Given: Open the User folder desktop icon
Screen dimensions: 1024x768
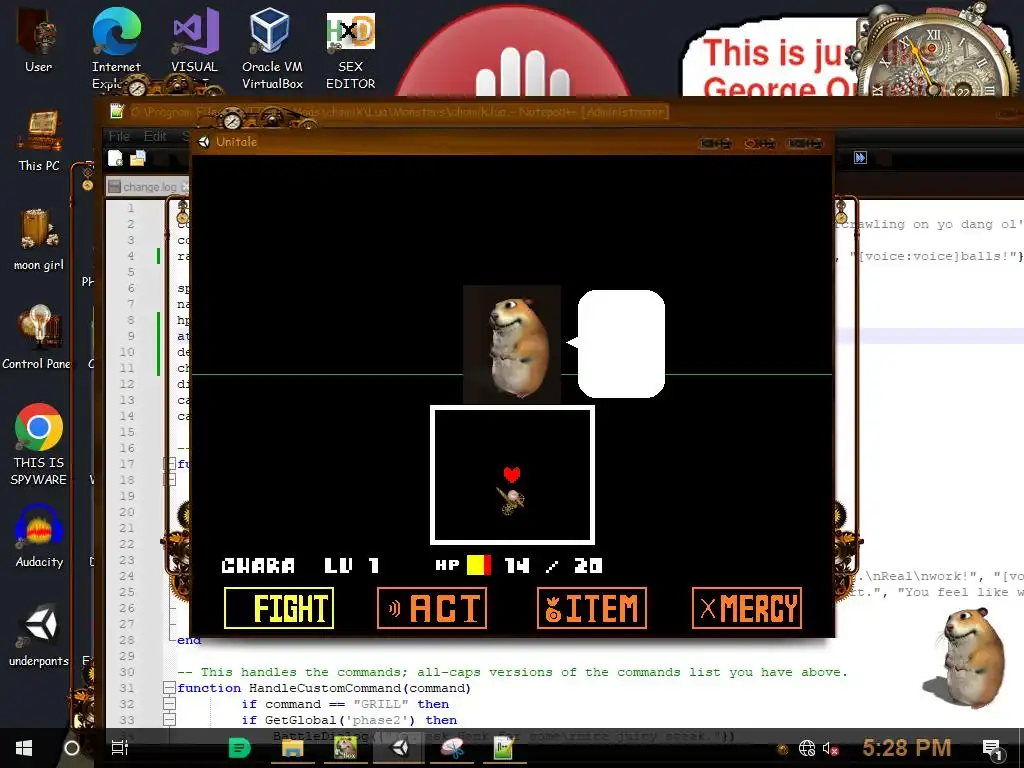Looking at the screenshot, I should pyautogui.click(x=38, y=39).
